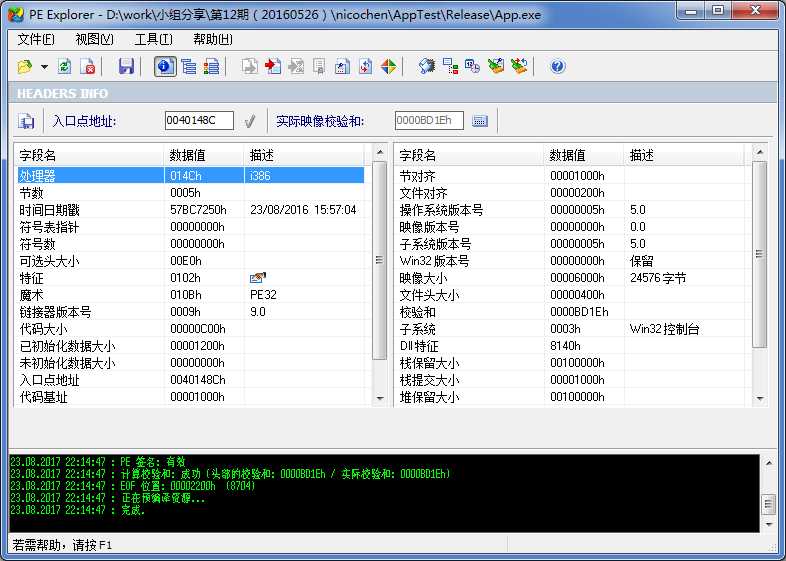Click the 实际映像校验和 field 0000BD1Eh

click(429, 120)
